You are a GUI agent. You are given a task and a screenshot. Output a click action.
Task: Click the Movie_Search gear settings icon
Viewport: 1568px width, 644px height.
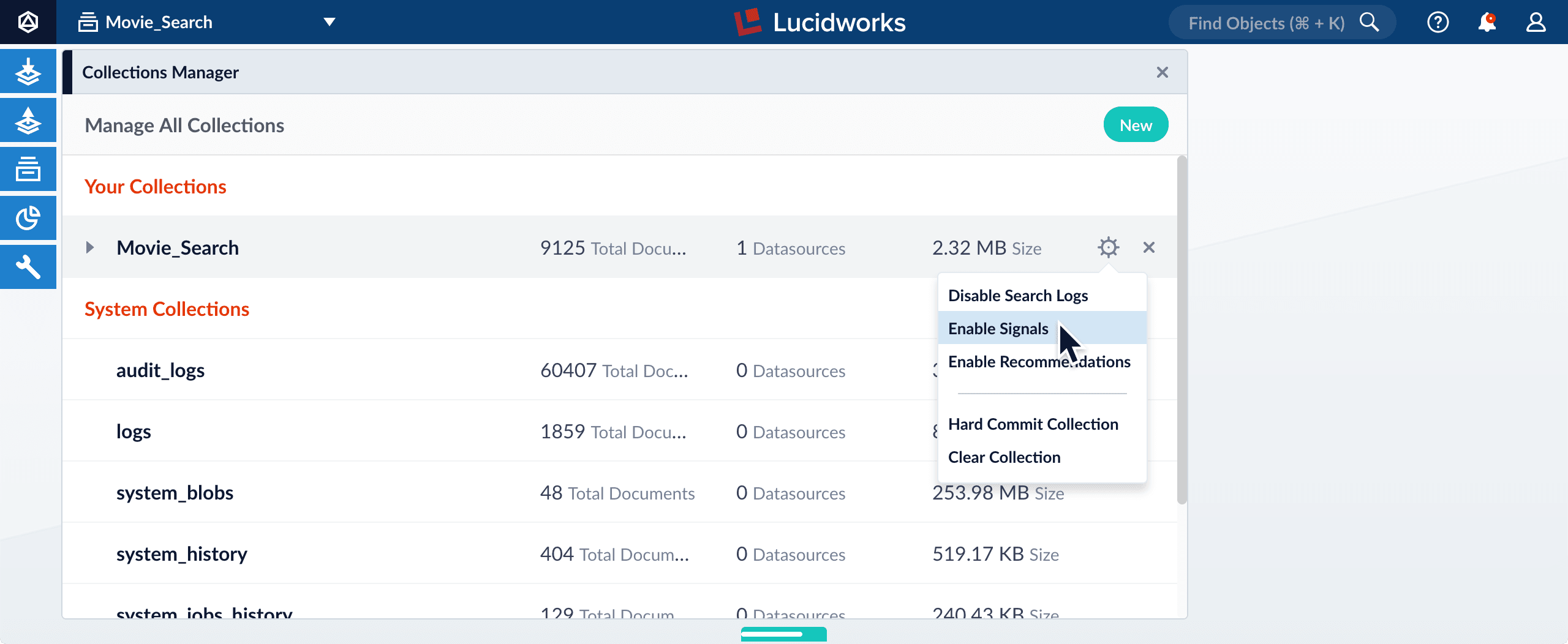[1108, 247]
